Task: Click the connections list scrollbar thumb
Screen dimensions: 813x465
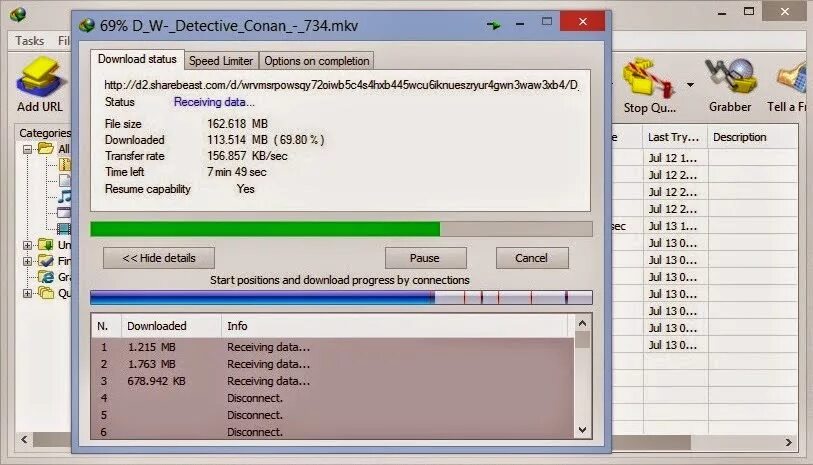Action: tap(582, 340)
